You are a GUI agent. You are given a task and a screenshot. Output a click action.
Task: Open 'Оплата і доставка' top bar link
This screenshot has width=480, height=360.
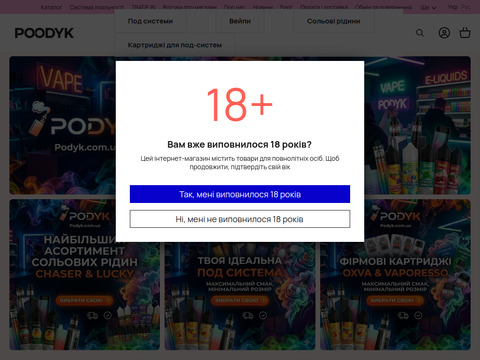coord(324,7)
